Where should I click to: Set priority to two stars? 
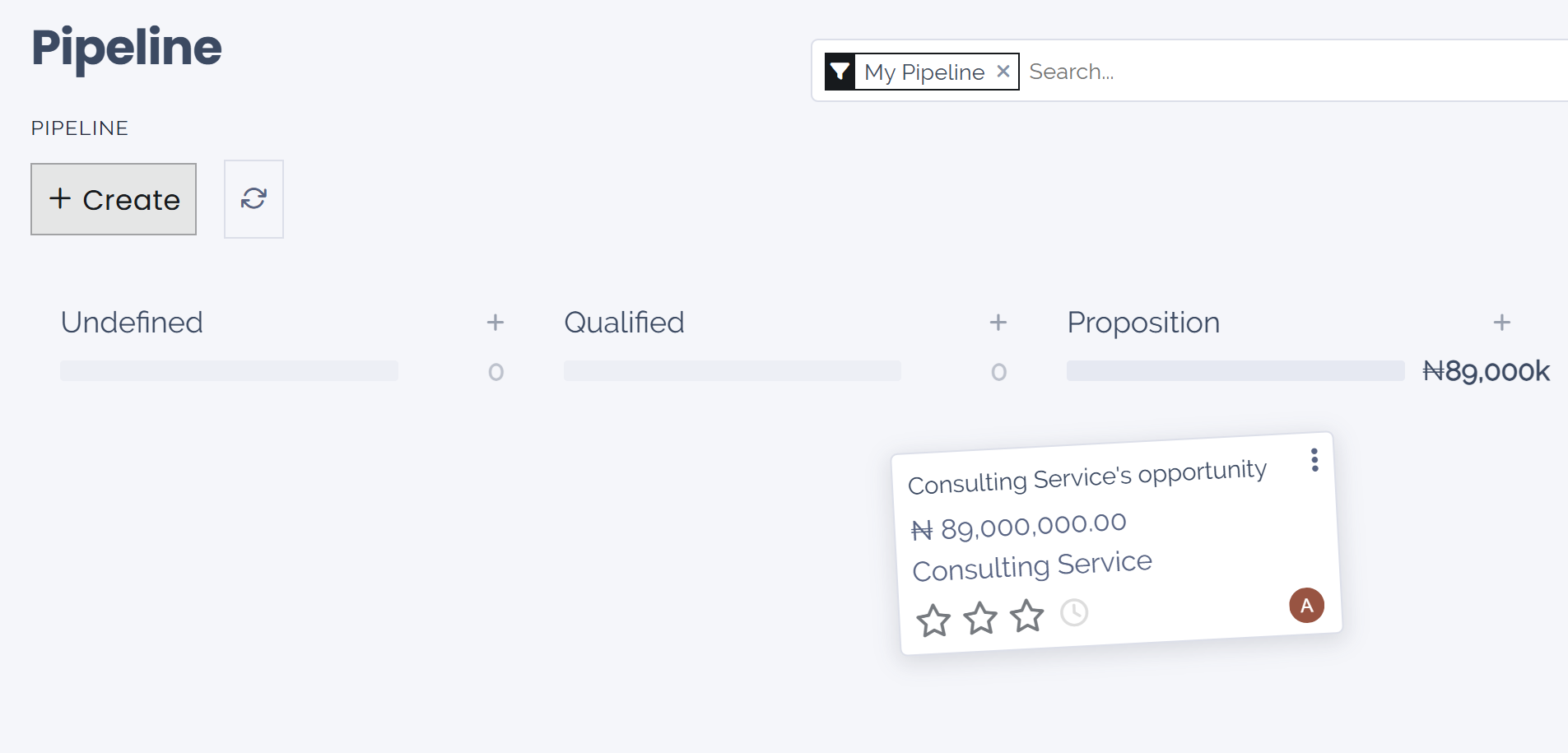coord(980,617)
